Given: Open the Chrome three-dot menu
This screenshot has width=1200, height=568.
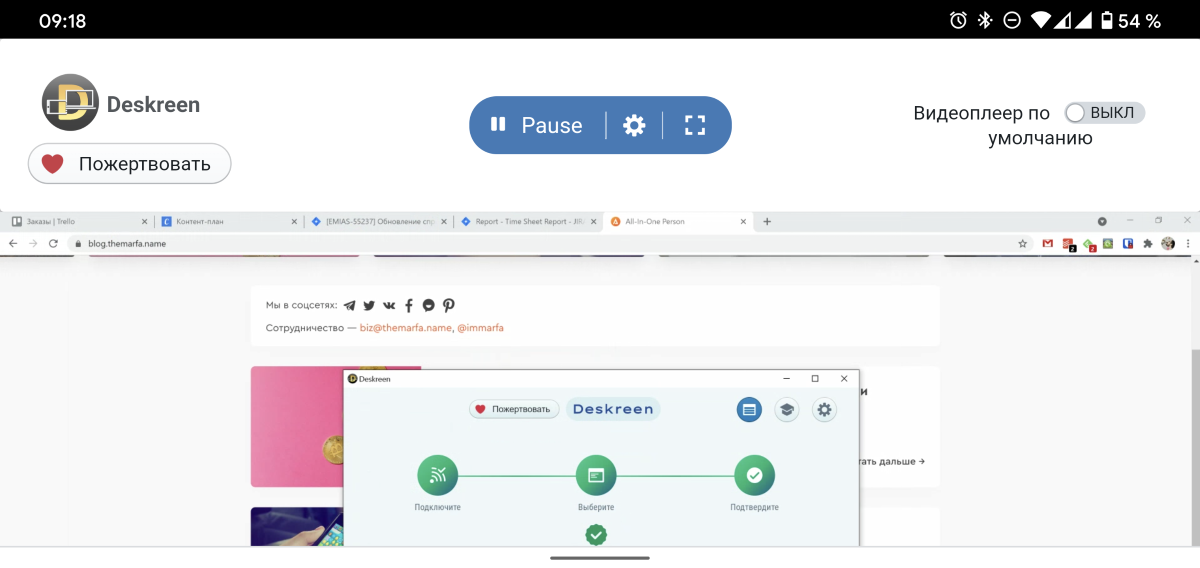Looking at the screenshot, I should point(1186,243).
